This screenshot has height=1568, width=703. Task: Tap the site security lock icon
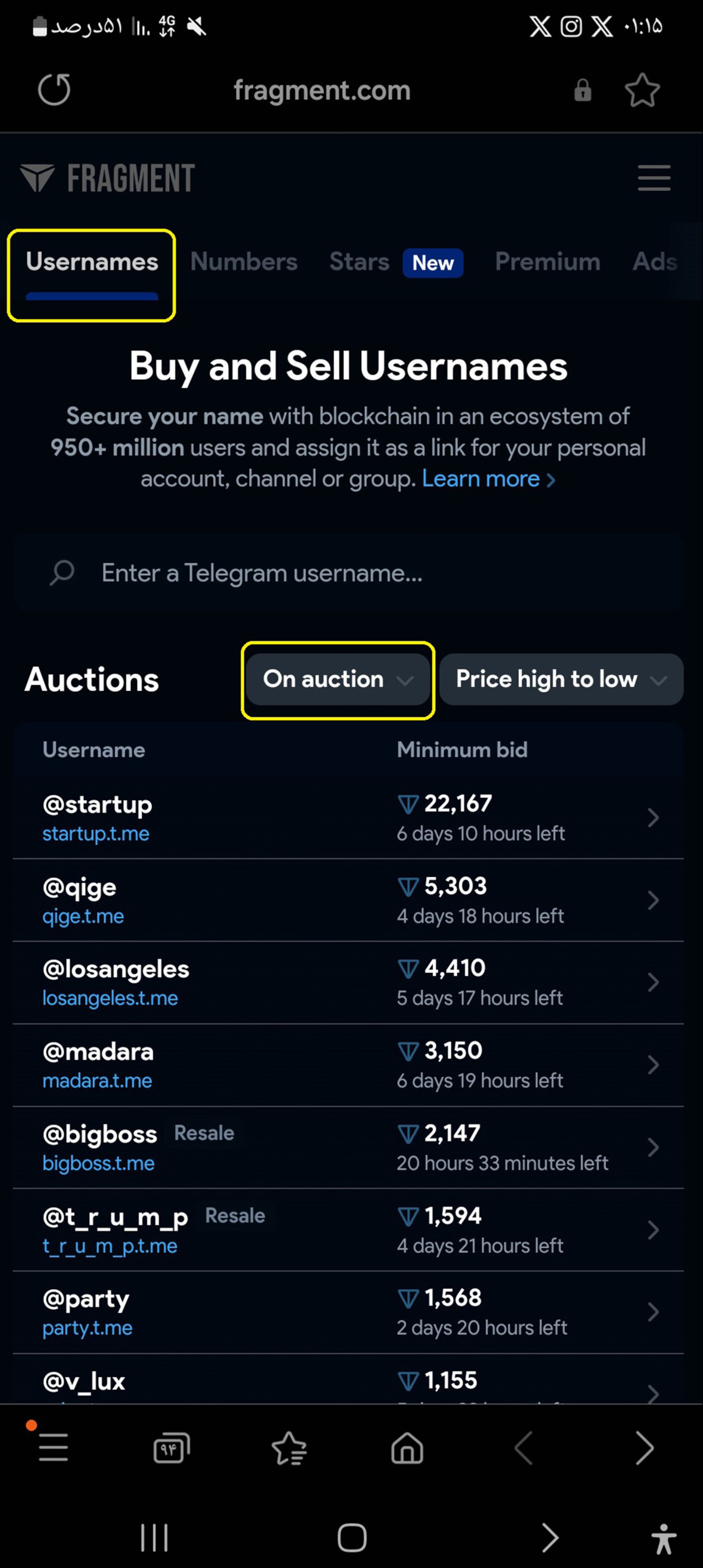pos(583,90)
